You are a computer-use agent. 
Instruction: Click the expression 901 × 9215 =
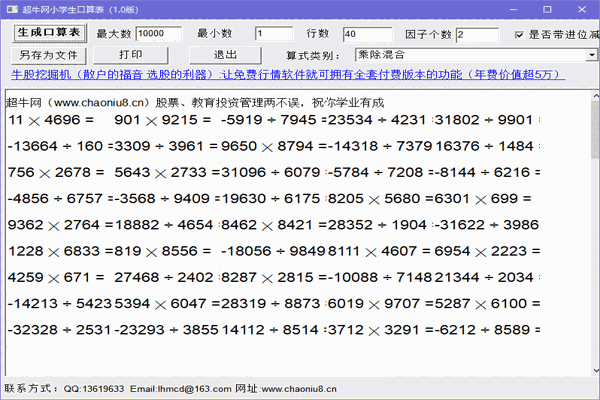click(163, 120)
